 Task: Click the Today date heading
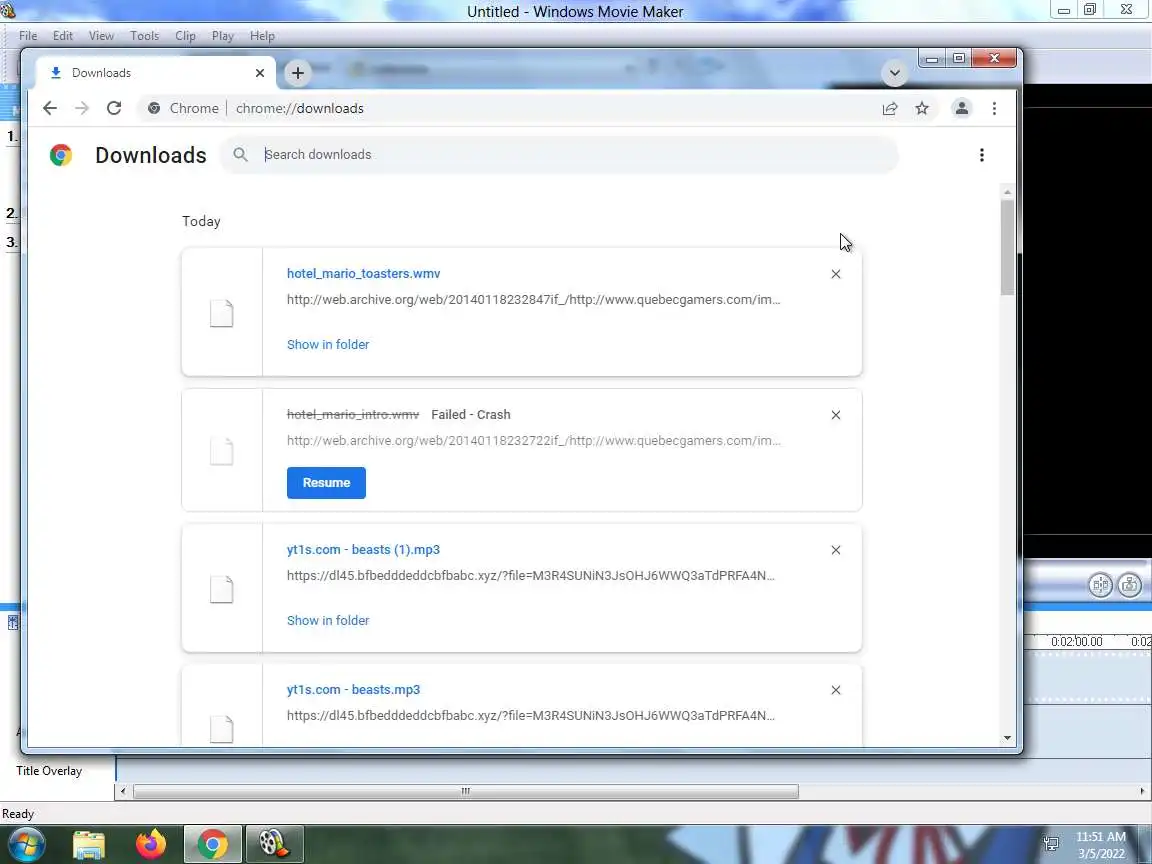(201, 221)
